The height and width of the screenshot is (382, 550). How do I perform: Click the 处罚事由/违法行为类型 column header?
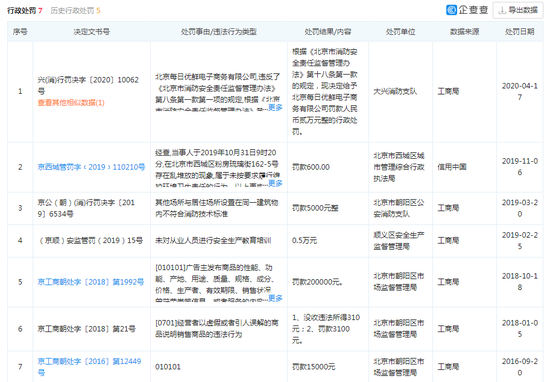219,32
